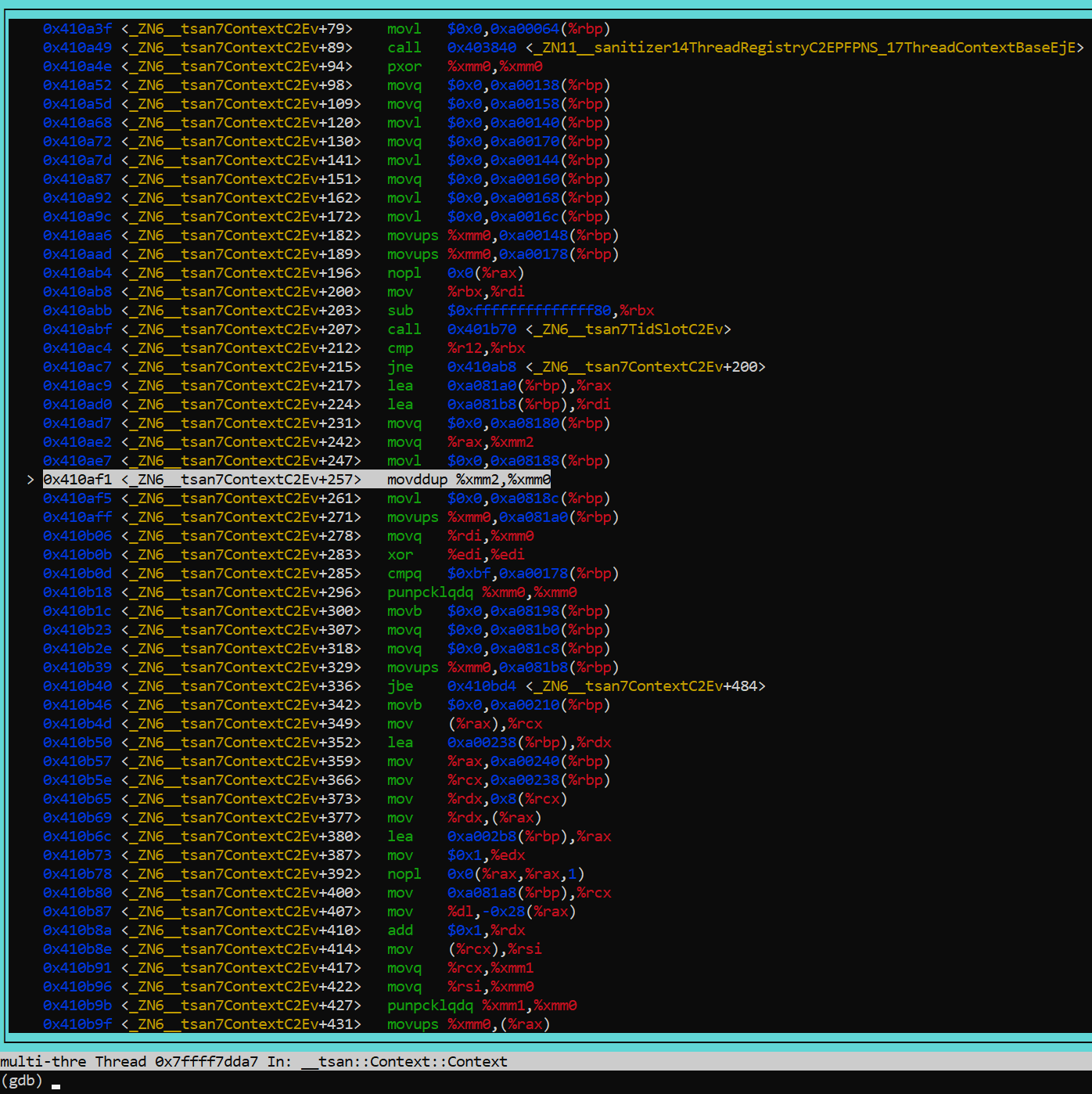Click movb $0x0,0xa08198(%rbp) operands
The image size is (1092, 1094).
[529, 611]
